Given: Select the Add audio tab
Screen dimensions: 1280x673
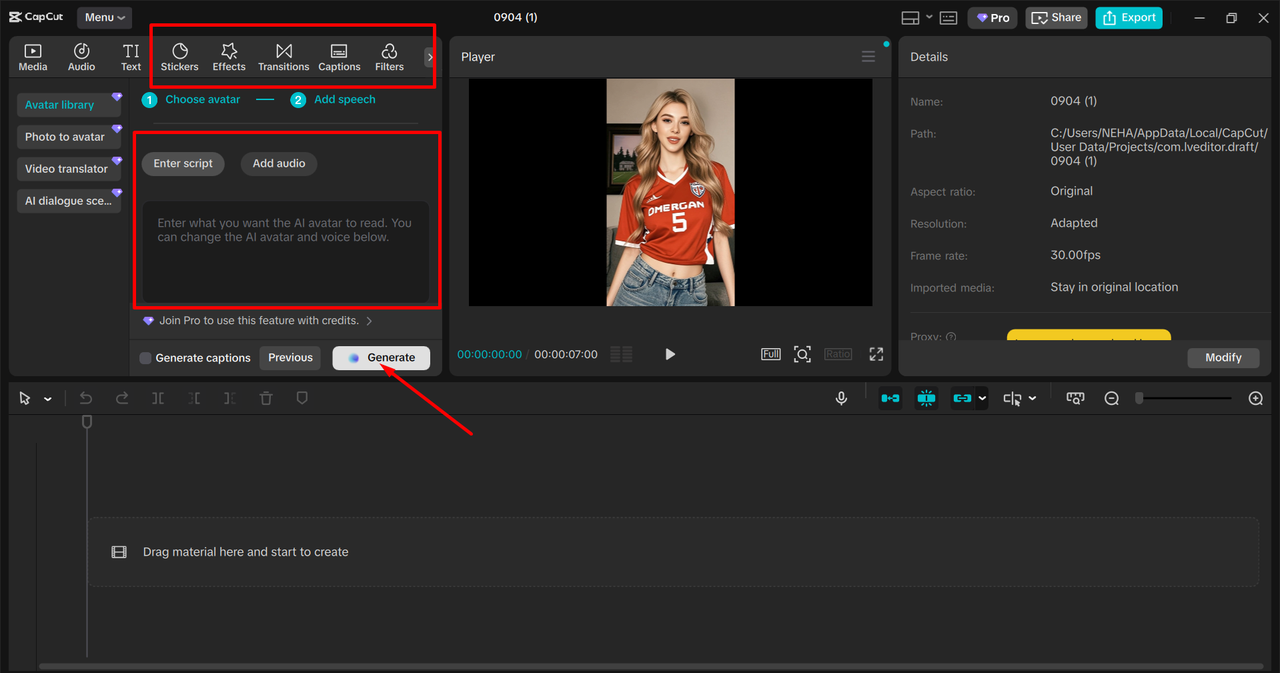Looking at the screenshot, I should coord(278,164).
